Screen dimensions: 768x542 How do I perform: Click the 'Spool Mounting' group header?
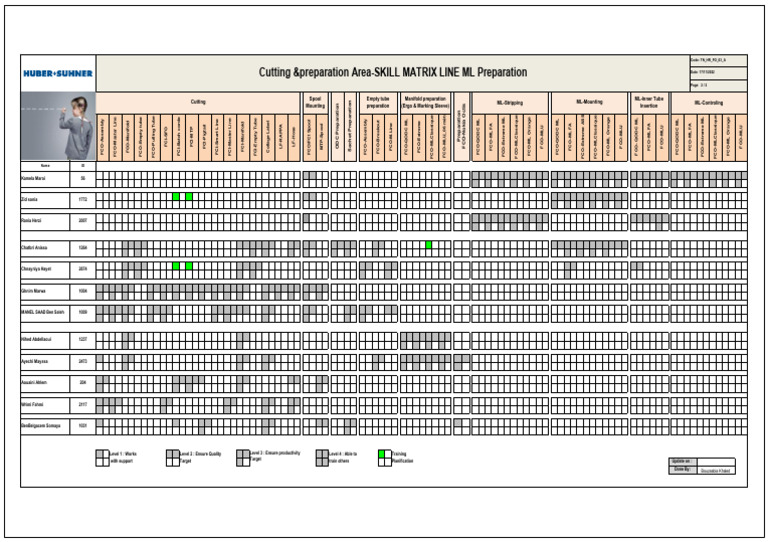315,102
